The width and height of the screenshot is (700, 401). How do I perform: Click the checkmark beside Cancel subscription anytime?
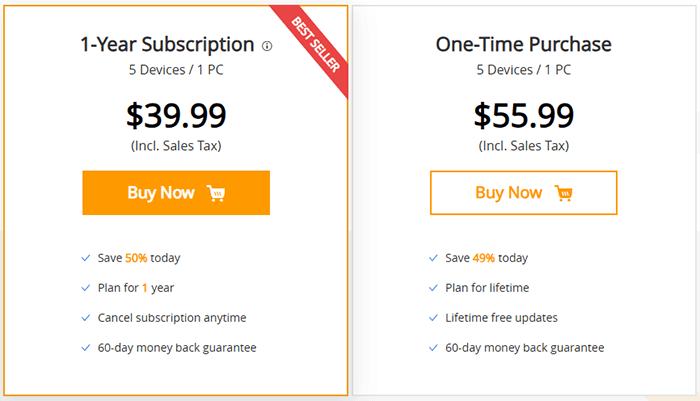point(86,318)
